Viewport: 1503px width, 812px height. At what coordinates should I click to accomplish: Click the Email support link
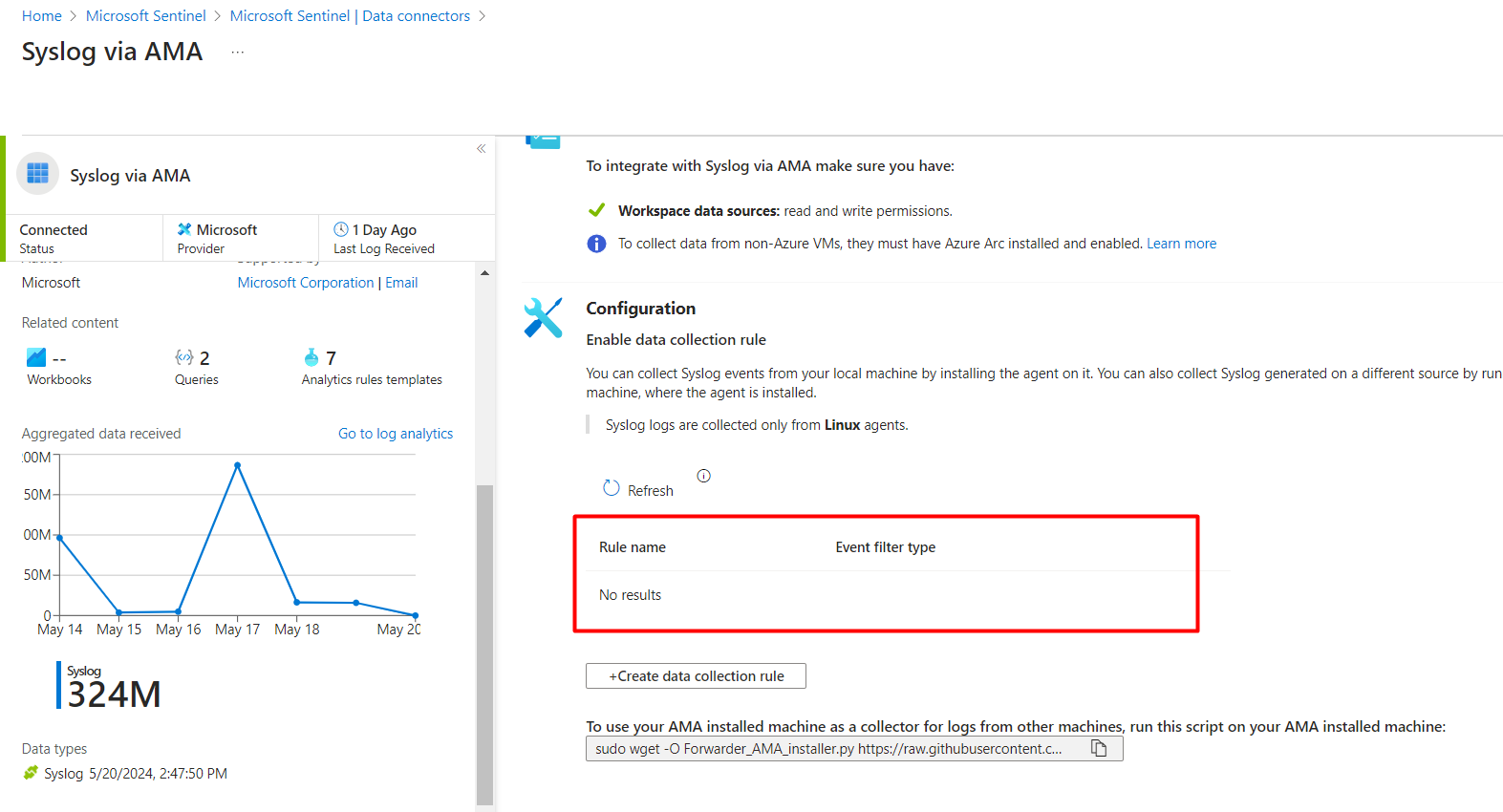(x=401, y=283)
